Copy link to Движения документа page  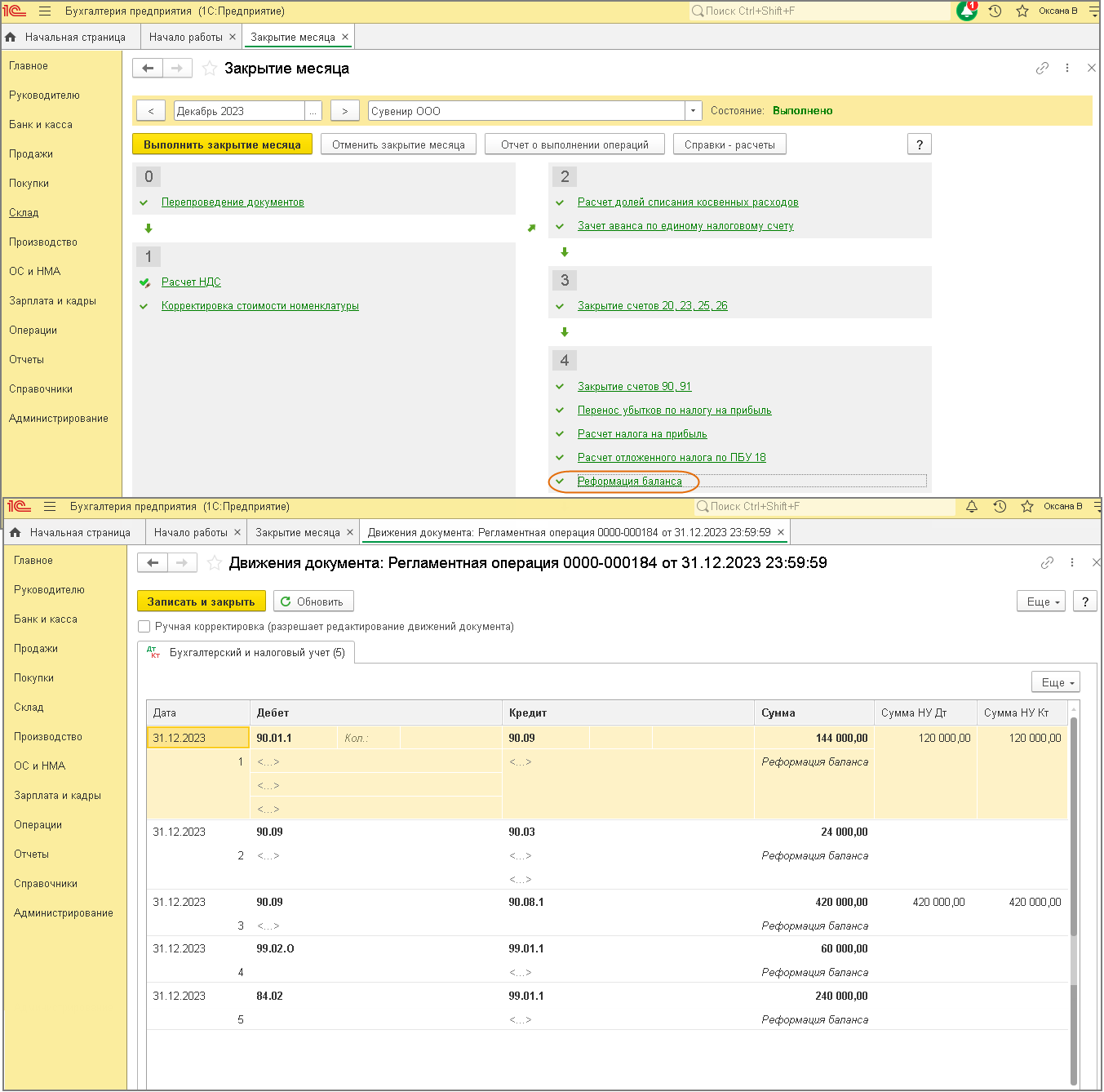tap(1047, 563)
